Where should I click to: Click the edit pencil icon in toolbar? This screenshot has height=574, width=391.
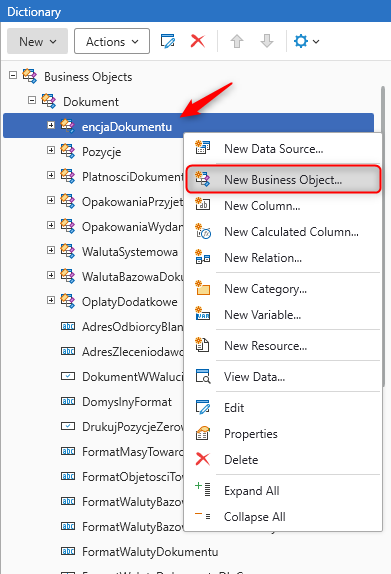168,41
